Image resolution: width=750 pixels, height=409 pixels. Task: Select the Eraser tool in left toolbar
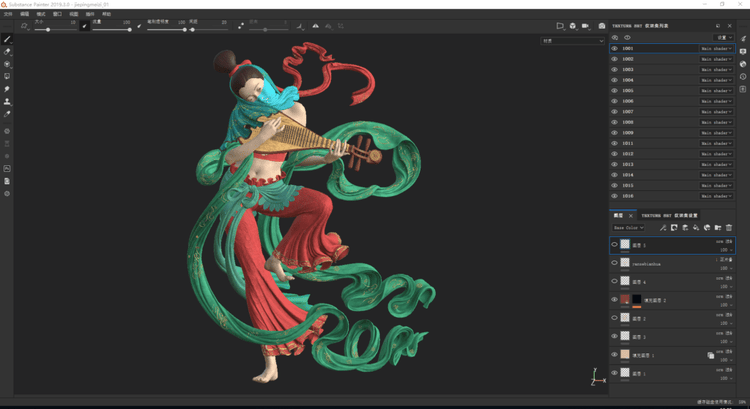tap(7, 51)
